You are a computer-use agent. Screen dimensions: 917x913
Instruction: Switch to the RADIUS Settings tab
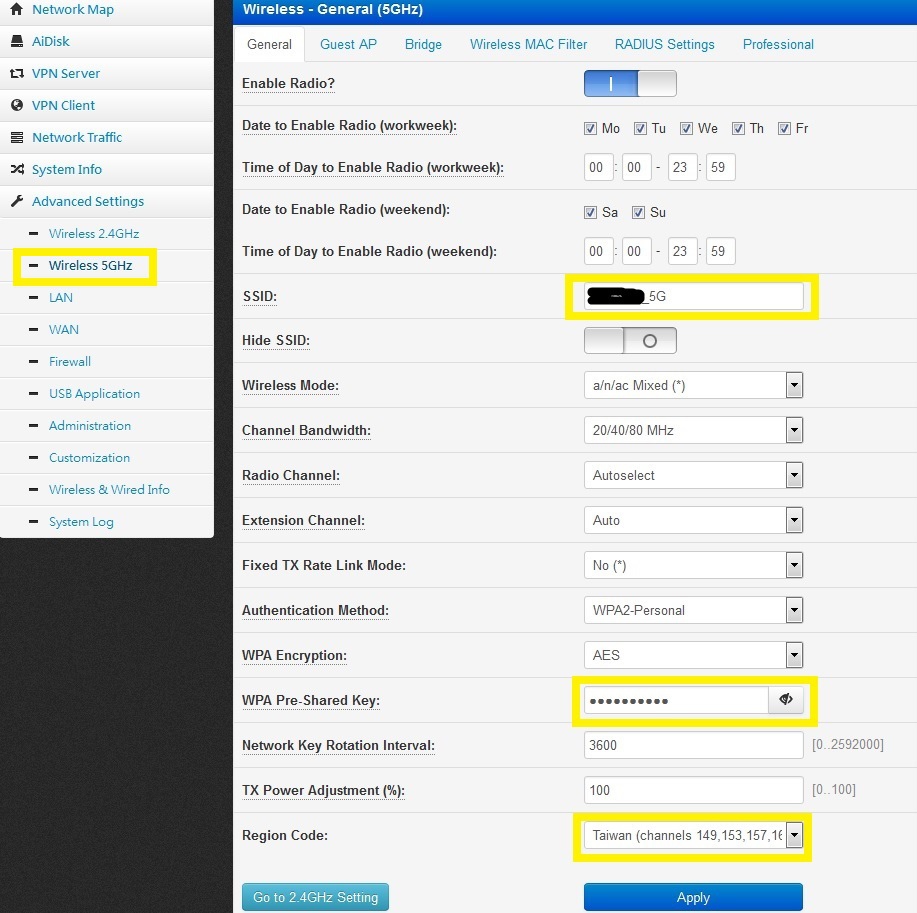(x=664, y=44)
